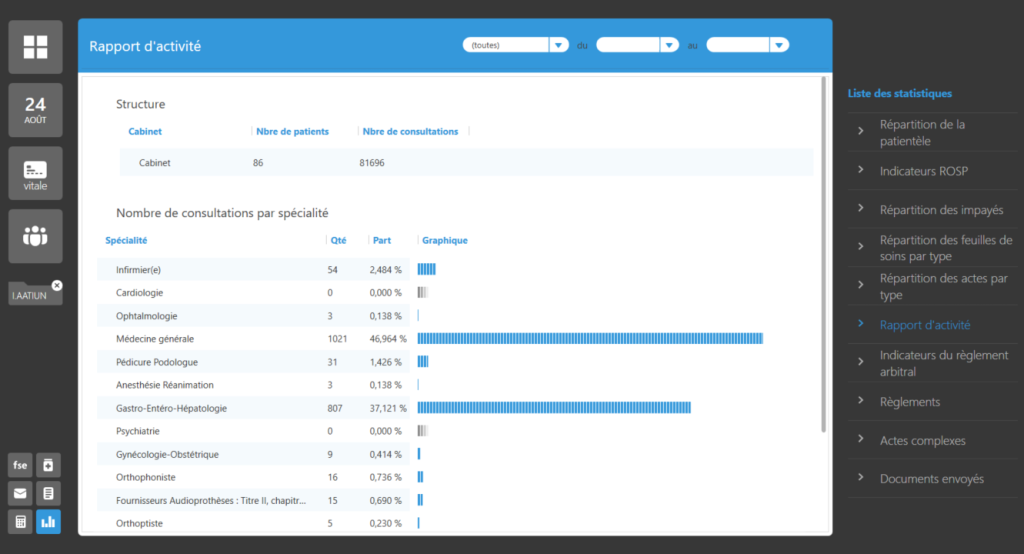Select the bar chart statistics icon
Screen dimensions: 1024x554
[x=48, y=521]
